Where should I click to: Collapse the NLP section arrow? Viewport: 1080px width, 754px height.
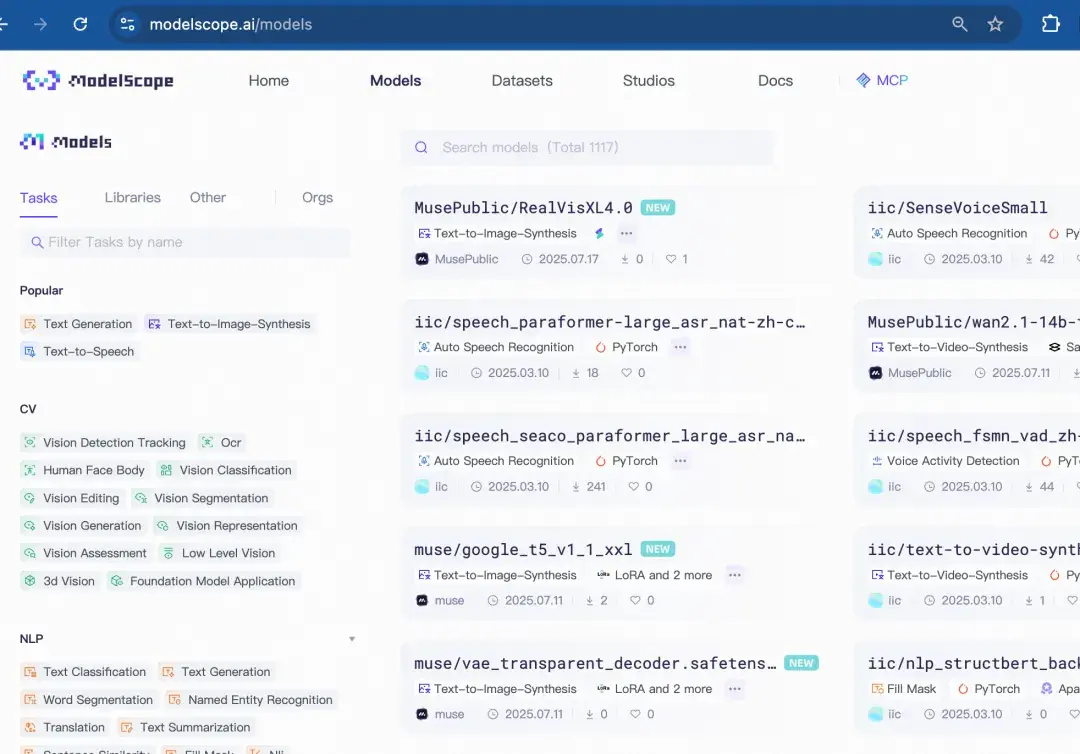[352, 639]
